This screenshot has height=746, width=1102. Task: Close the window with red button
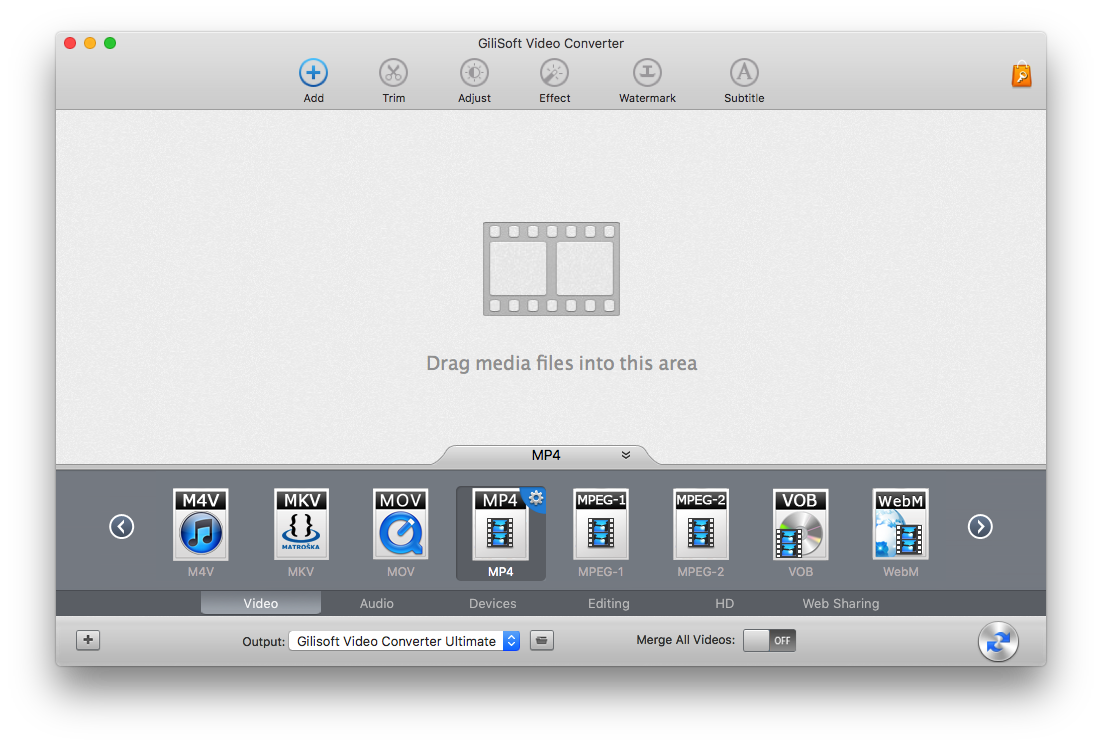click(70, 43)
